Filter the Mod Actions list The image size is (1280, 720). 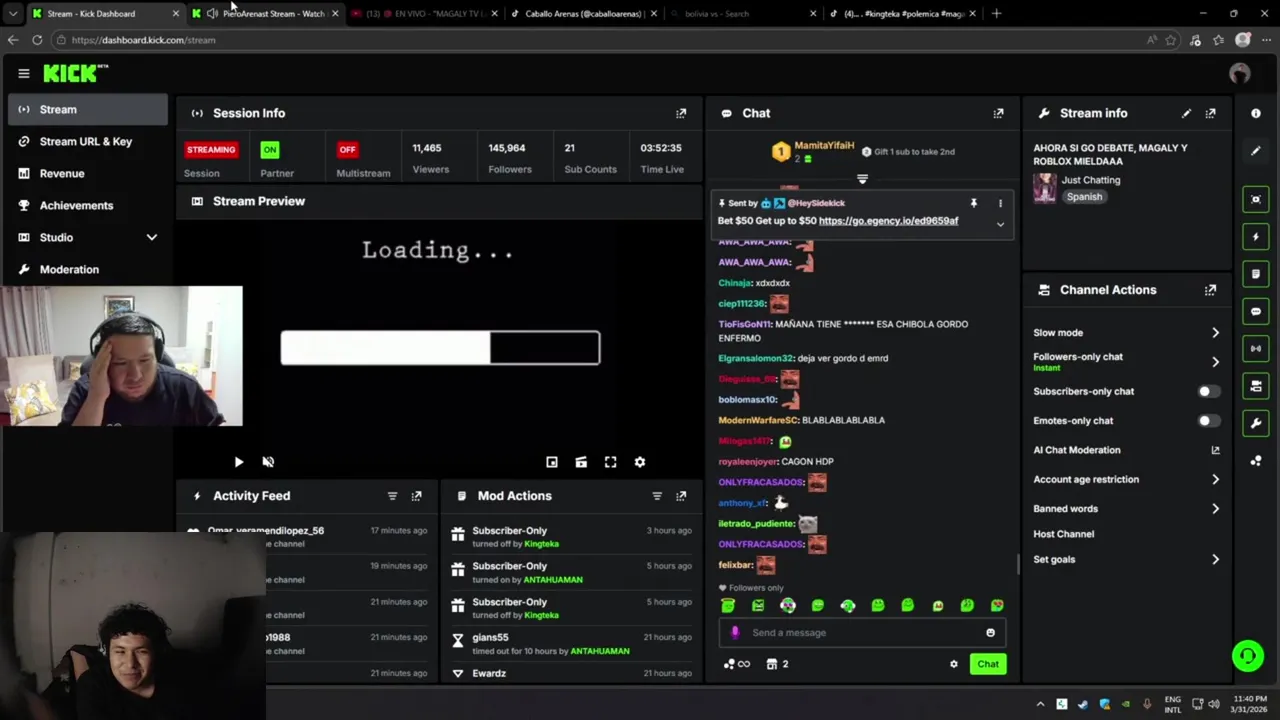(x=657, y=496)
